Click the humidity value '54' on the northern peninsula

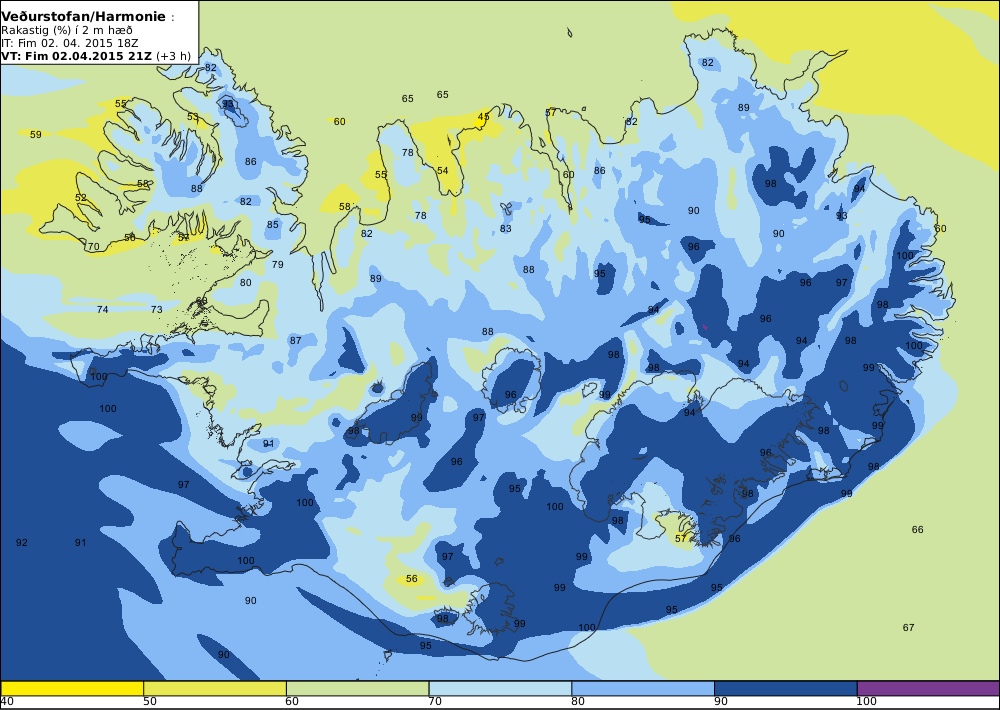click(x=443, y=171)
